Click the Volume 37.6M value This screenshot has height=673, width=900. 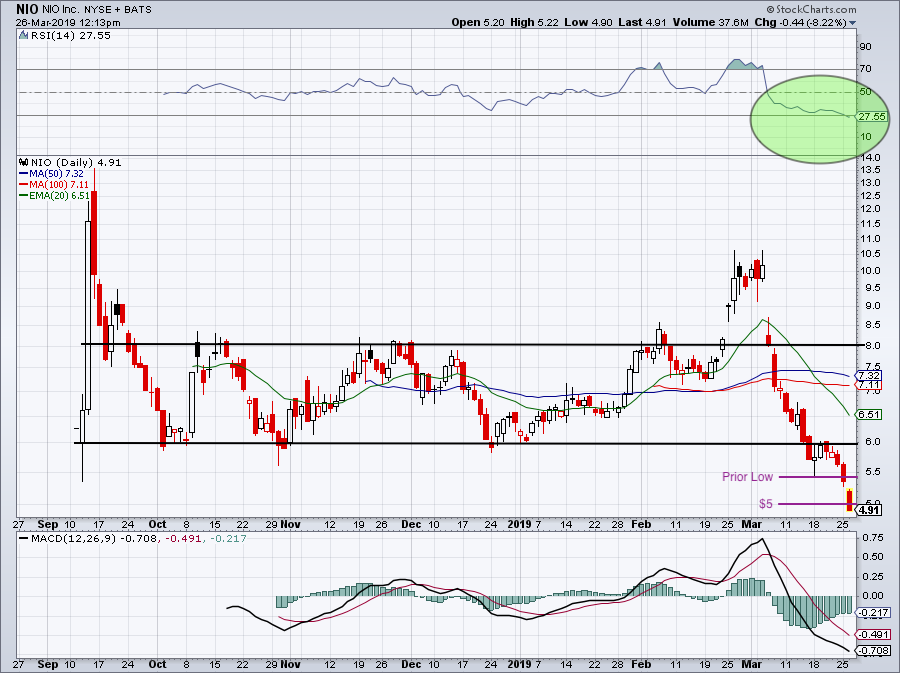coord(711,22)
